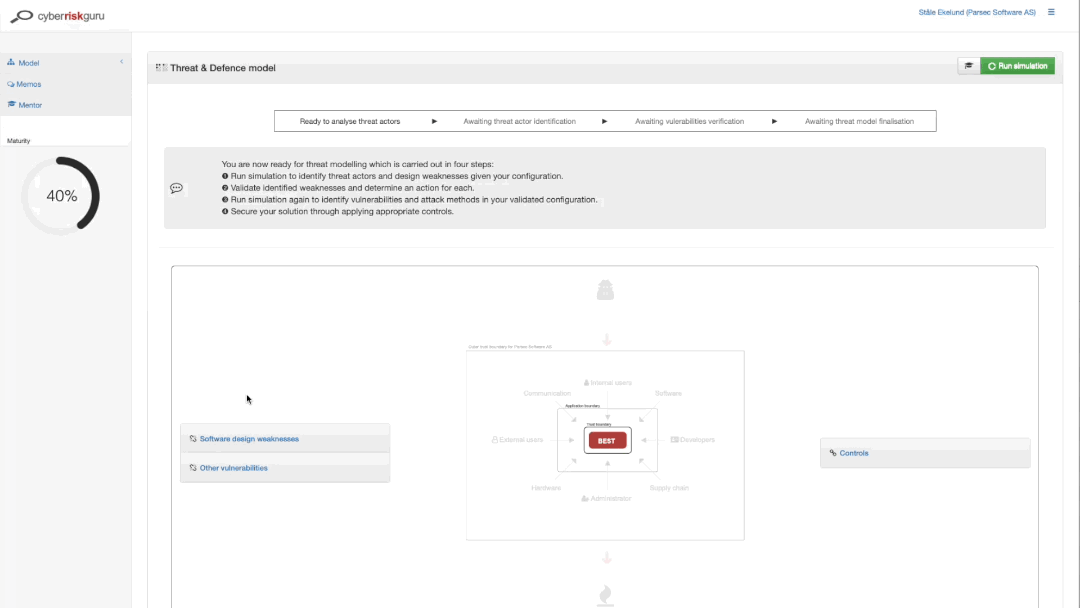Image resolution: width=1080 pixels, height=608 pixels.
Task: Expand the Controls panel
Action: pos(853,453)
